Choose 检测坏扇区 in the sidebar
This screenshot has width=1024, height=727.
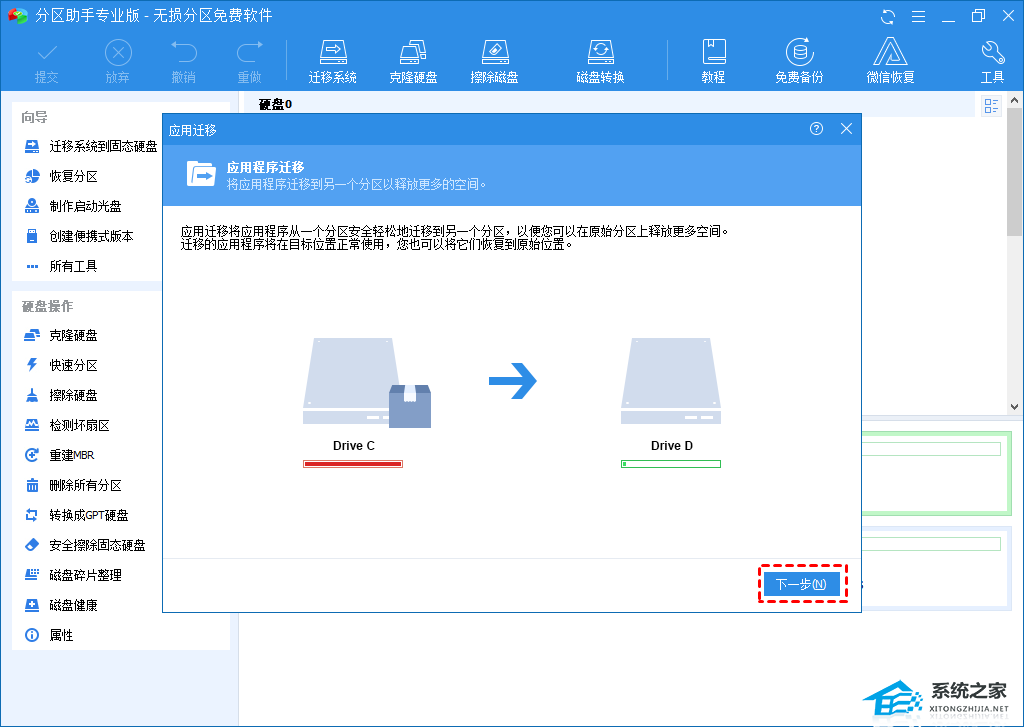click(67, 426)
